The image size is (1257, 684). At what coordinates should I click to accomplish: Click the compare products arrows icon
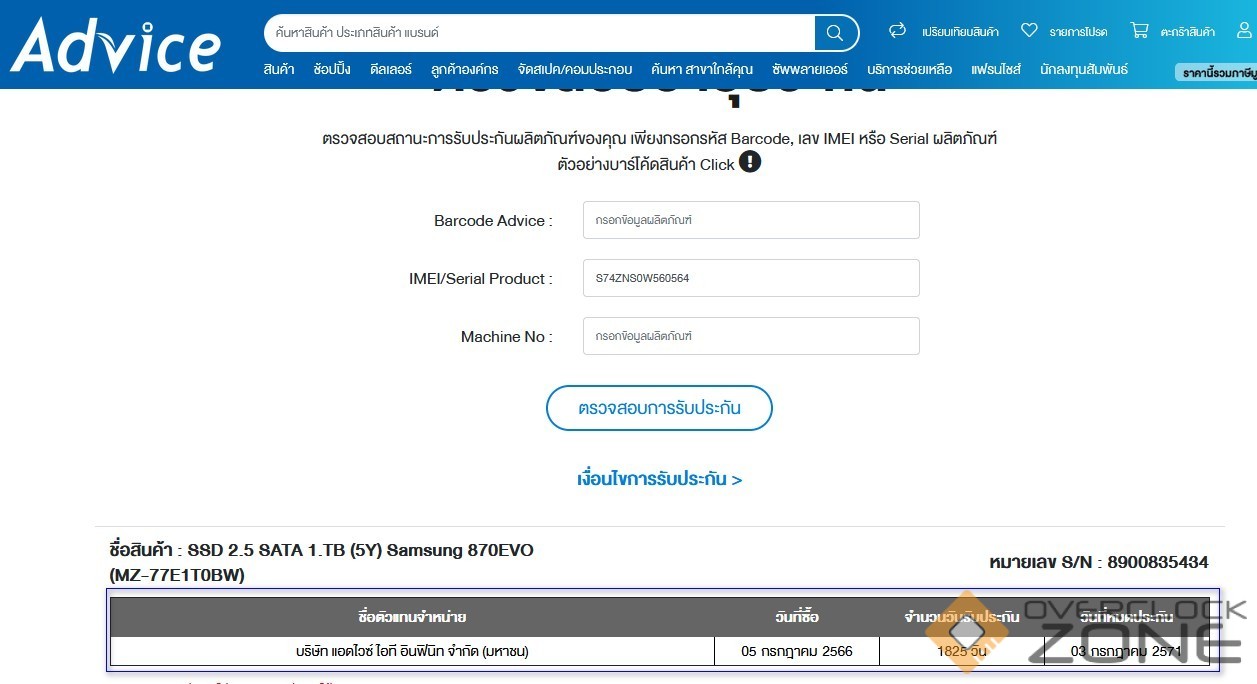coord(897,31)
